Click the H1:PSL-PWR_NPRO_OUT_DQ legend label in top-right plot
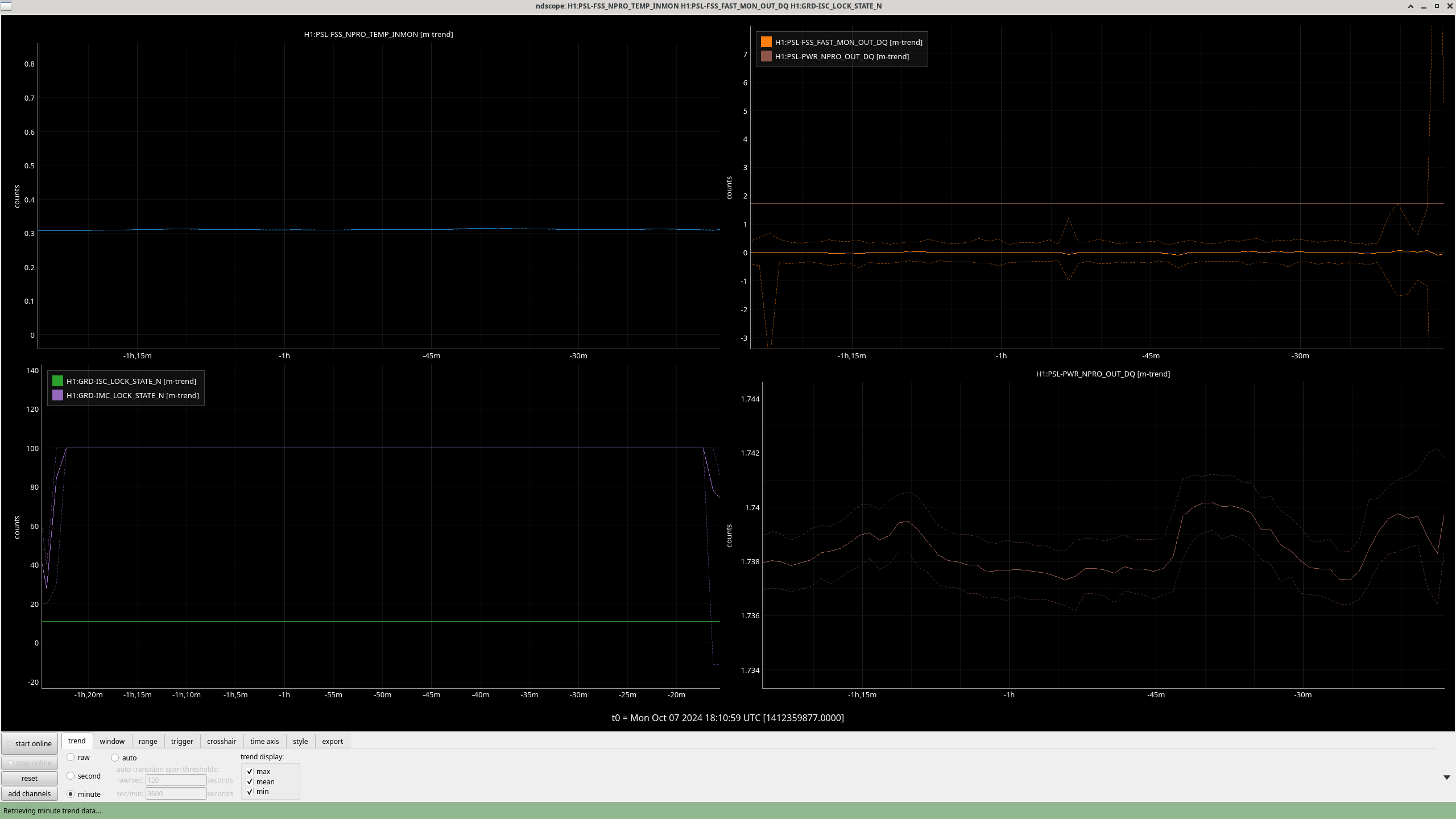This screenshot has height=819, width=1456. click(x=842, y=57)
